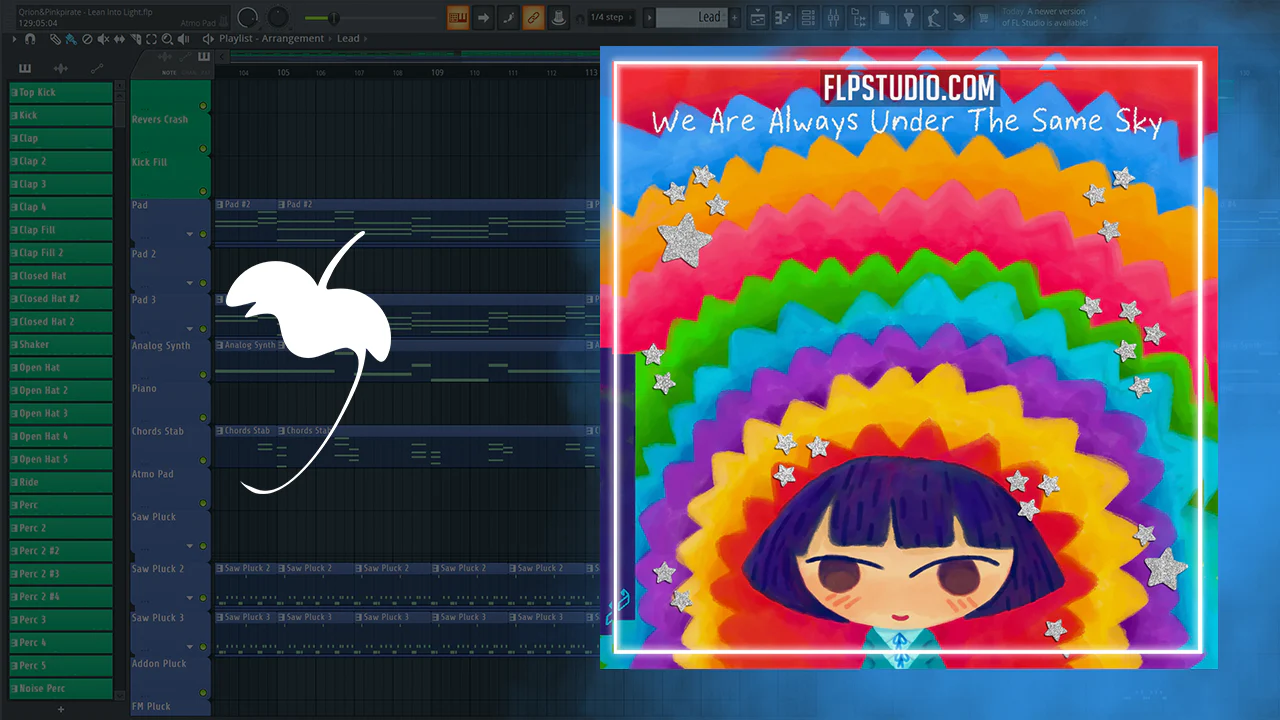The image size is (1280, 720).
Task: Toggle the magnet snap icon in playlist toolbar
Action: click(30, 39)
